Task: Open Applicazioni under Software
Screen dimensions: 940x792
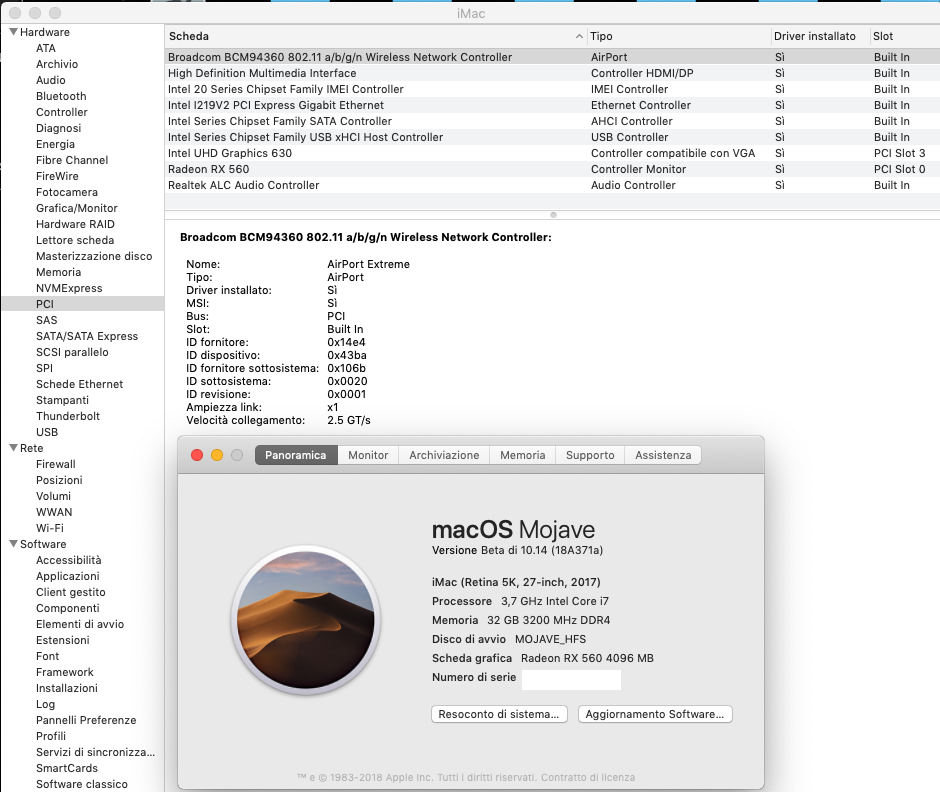Action: pos(68,576)
